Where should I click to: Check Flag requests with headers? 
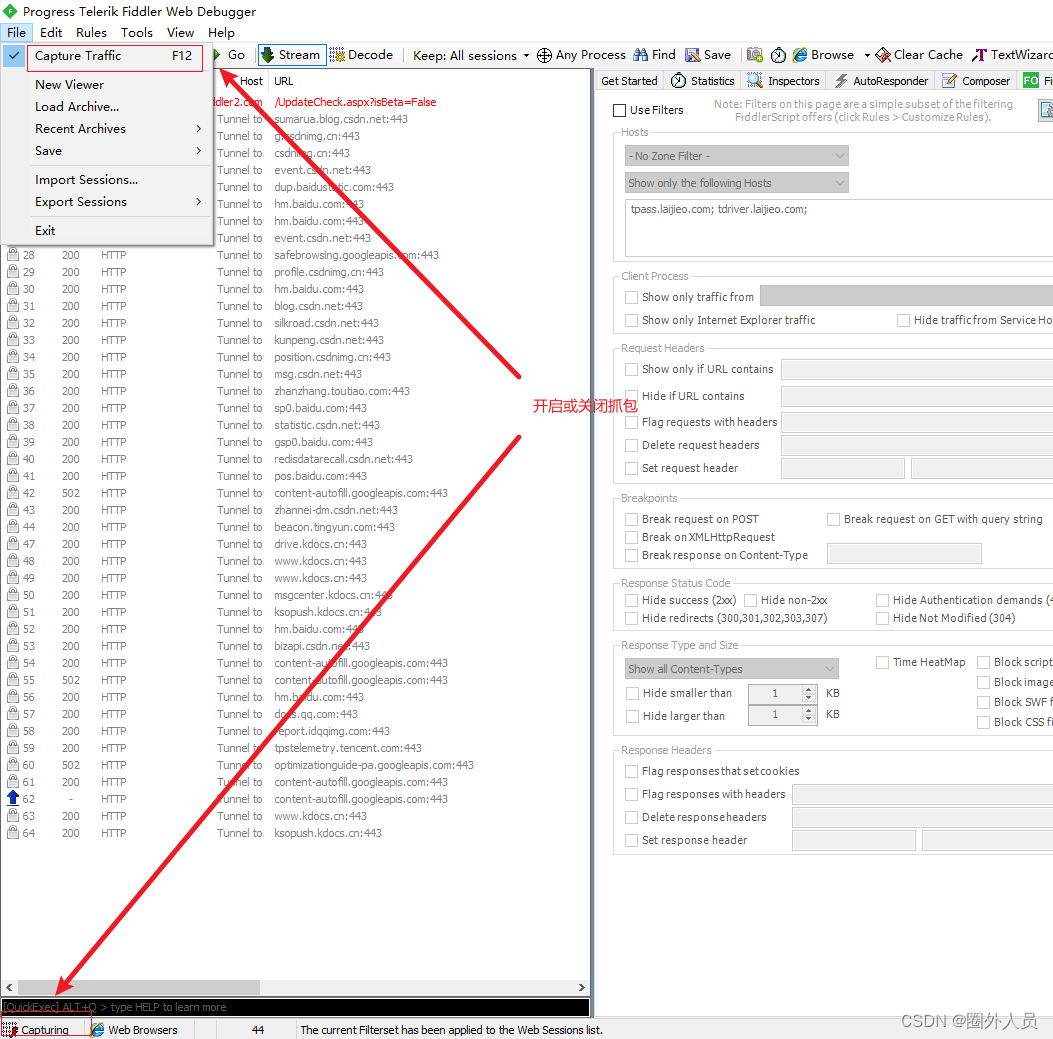click(631, 422)
